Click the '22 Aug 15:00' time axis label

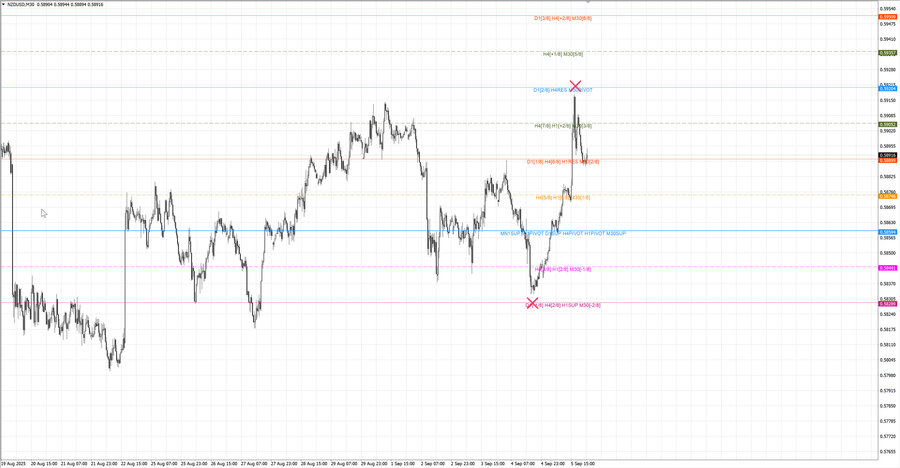tap(134, 463)
